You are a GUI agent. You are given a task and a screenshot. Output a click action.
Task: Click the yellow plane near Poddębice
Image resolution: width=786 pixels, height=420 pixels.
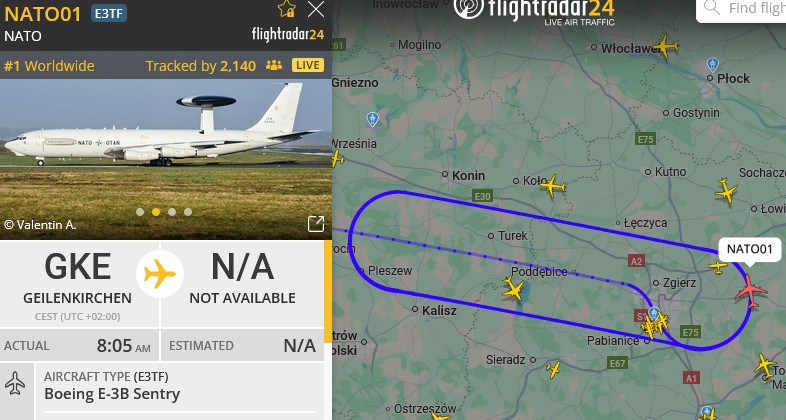513,289
